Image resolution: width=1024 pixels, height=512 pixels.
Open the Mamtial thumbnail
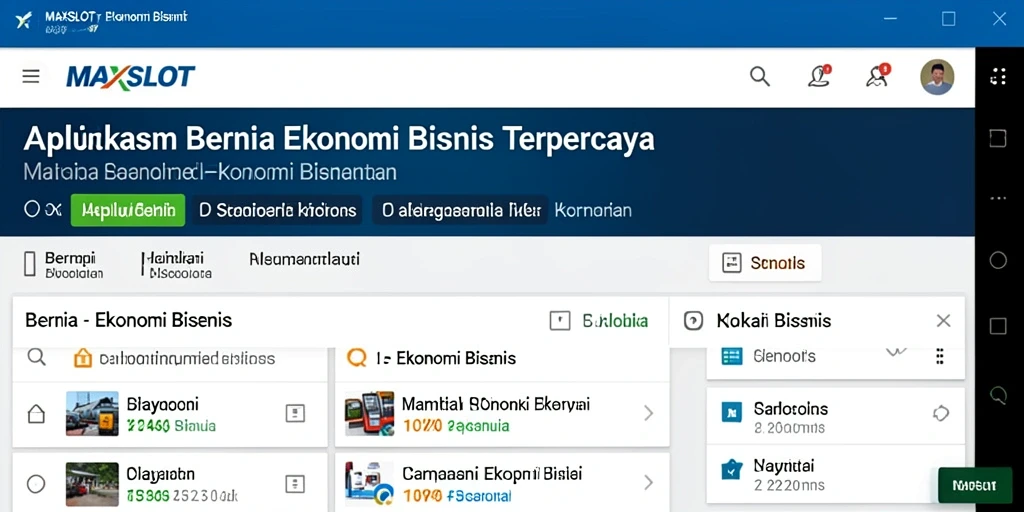pyautogui.click(x=369, y=413)
